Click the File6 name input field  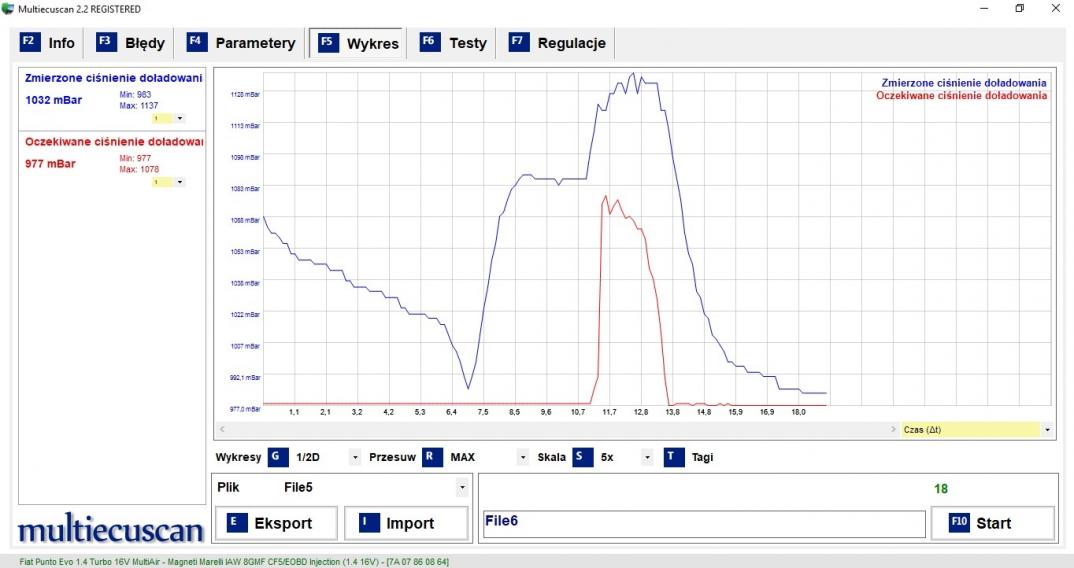(x=704, y=523)
